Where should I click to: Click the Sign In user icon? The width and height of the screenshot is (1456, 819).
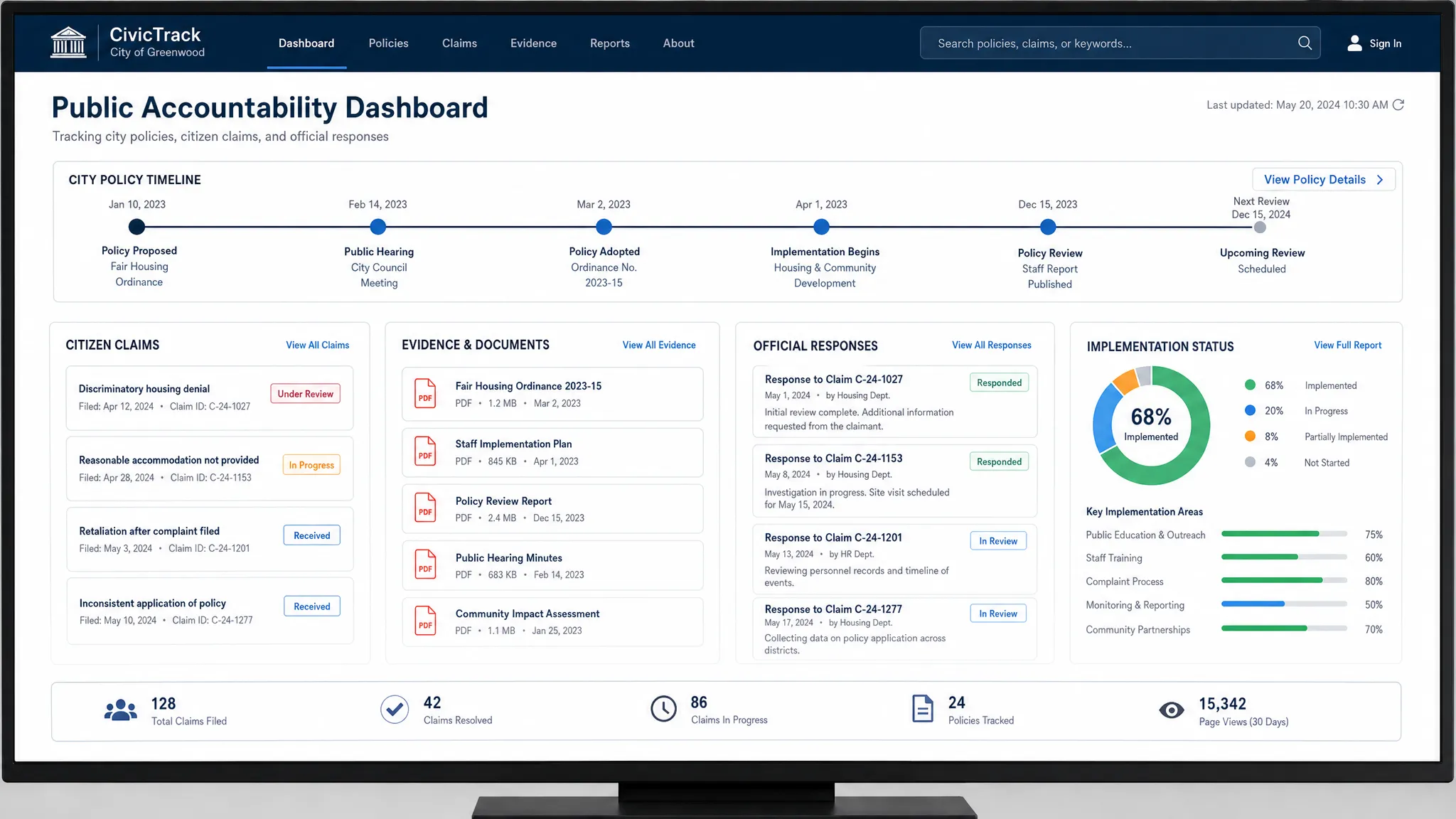tap(1355, 43)
